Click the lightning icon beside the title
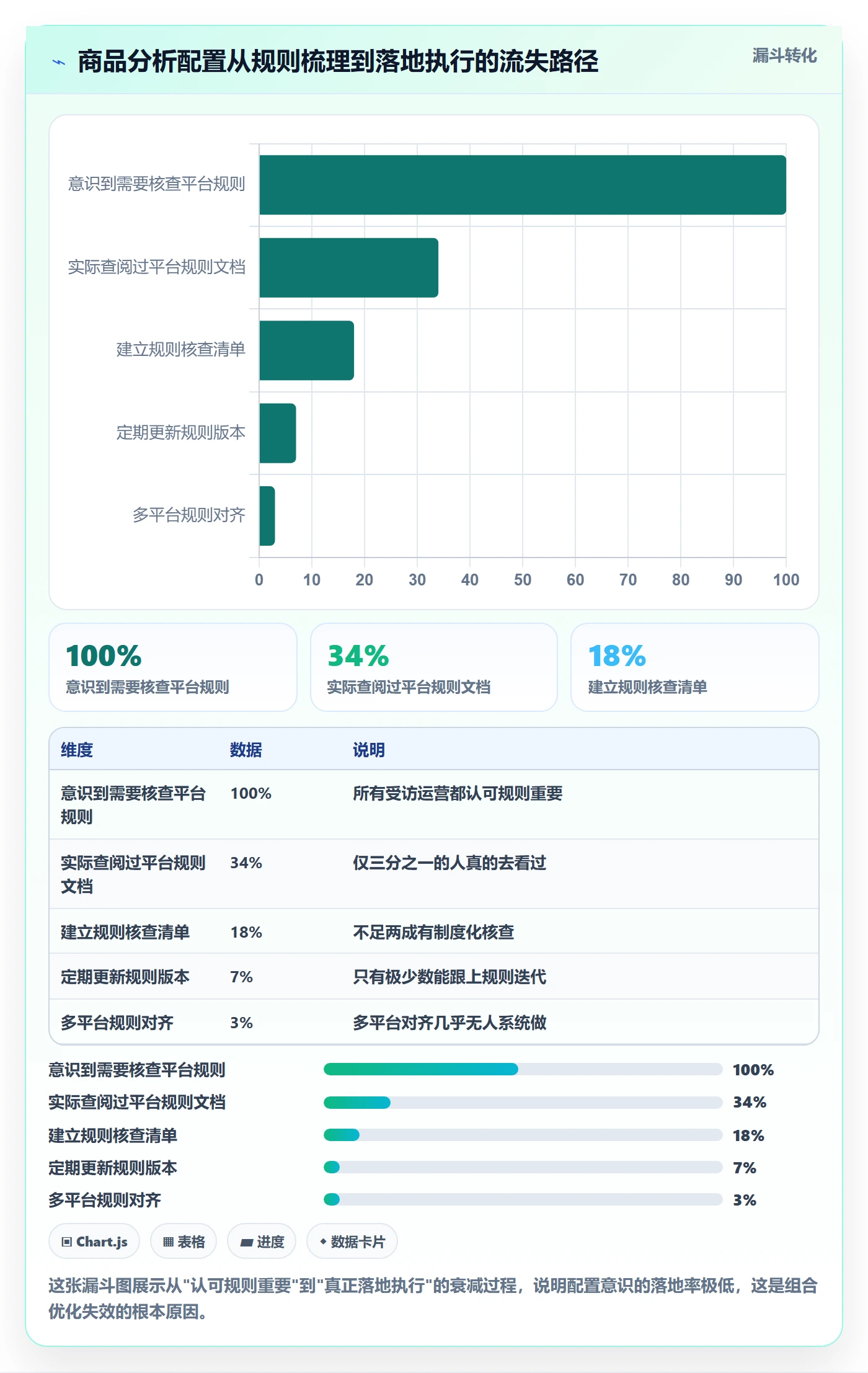Image resolution: width=868 pixels, height=1373 pixels. pyautogui.click(x=59, y=62)
